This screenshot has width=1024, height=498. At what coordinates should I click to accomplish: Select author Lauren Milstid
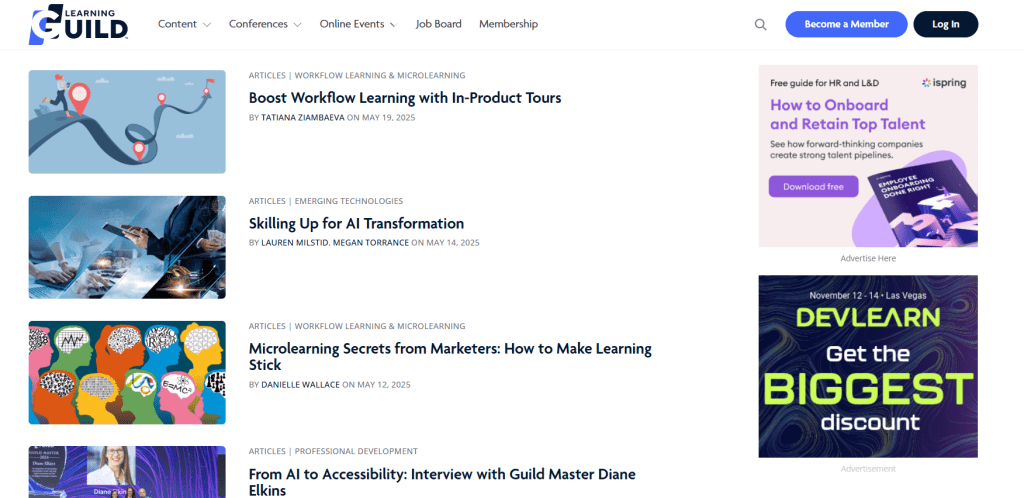(295, 243)
